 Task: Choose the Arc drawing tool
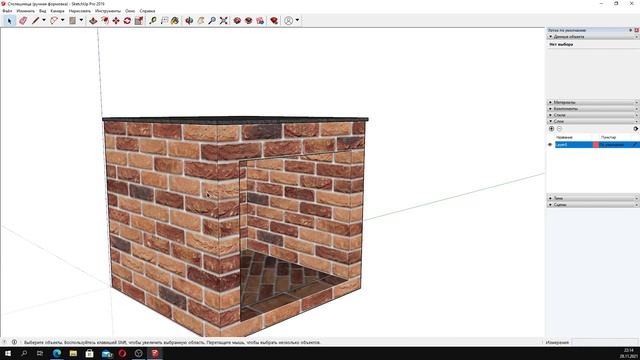(54, 20)
